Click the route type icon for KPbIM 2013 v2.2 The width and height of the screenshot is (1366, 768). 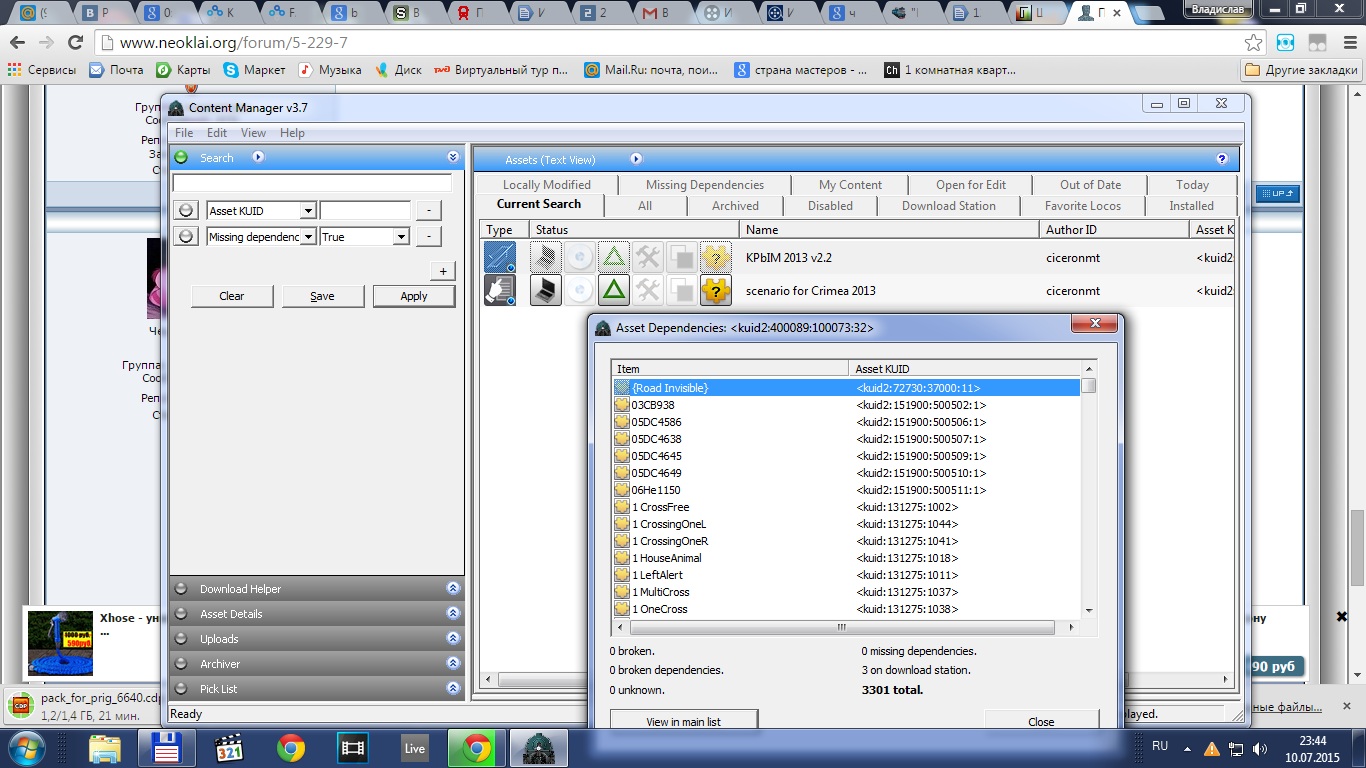pos(499,257)
